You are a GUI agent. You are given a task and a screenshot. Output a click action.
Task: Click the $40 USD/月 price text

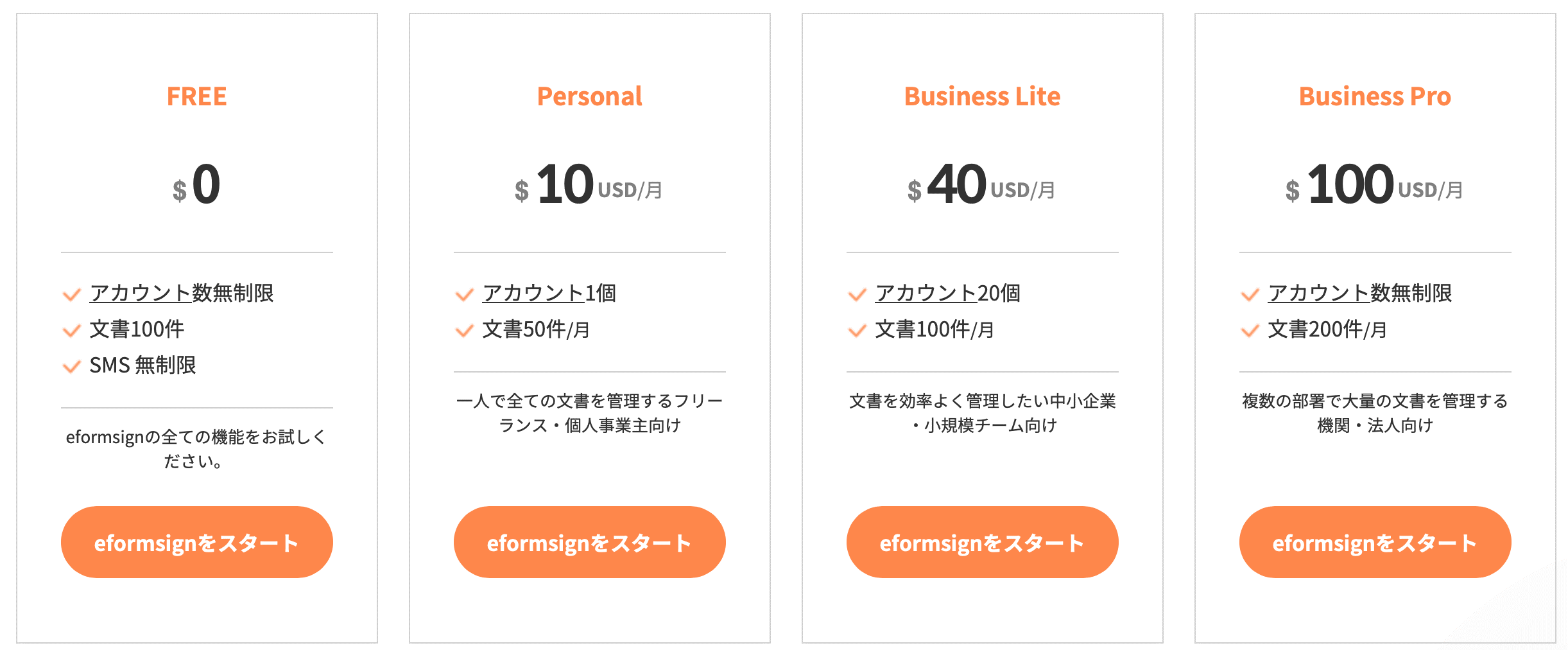[982, 185]
